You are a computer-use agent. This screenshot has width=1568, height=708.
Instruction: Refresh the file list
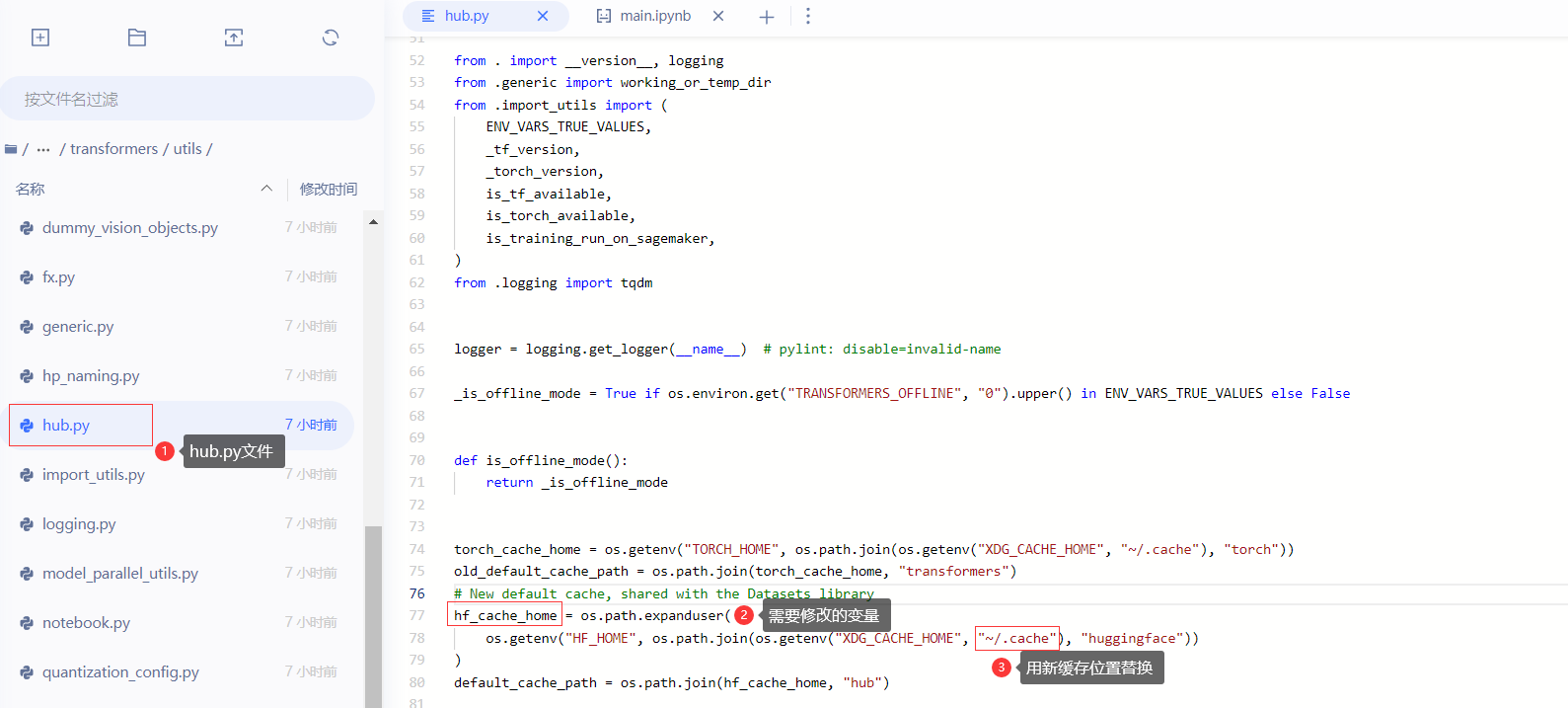331,38
